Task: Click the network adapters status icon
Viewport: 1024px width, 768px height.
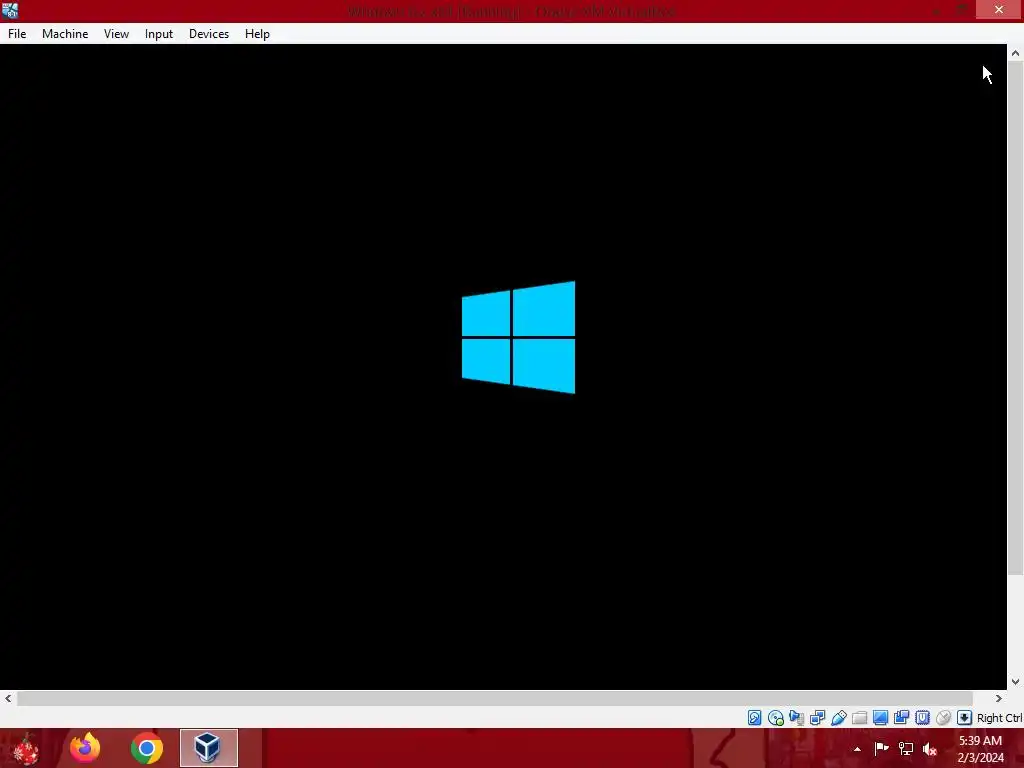Action: click(x=818, y=718)
